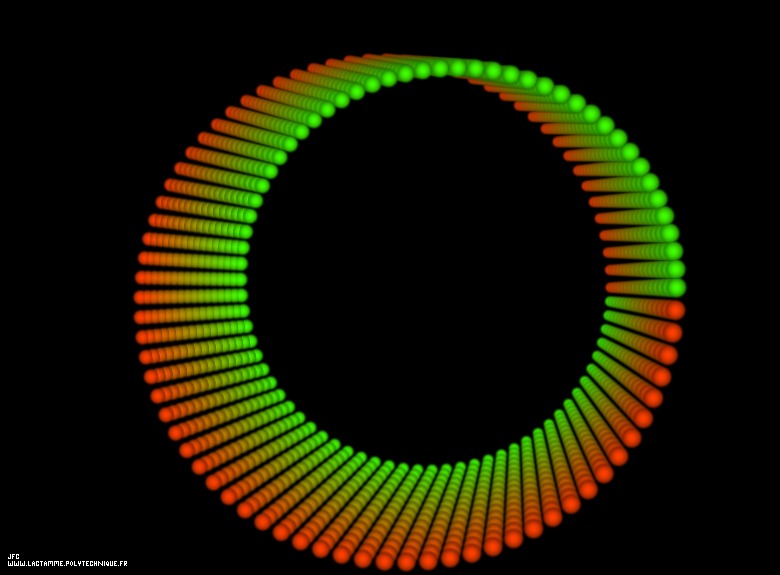Click the bottommost red sphere of the ring
The image size is (780, 575).
(407, 561)
